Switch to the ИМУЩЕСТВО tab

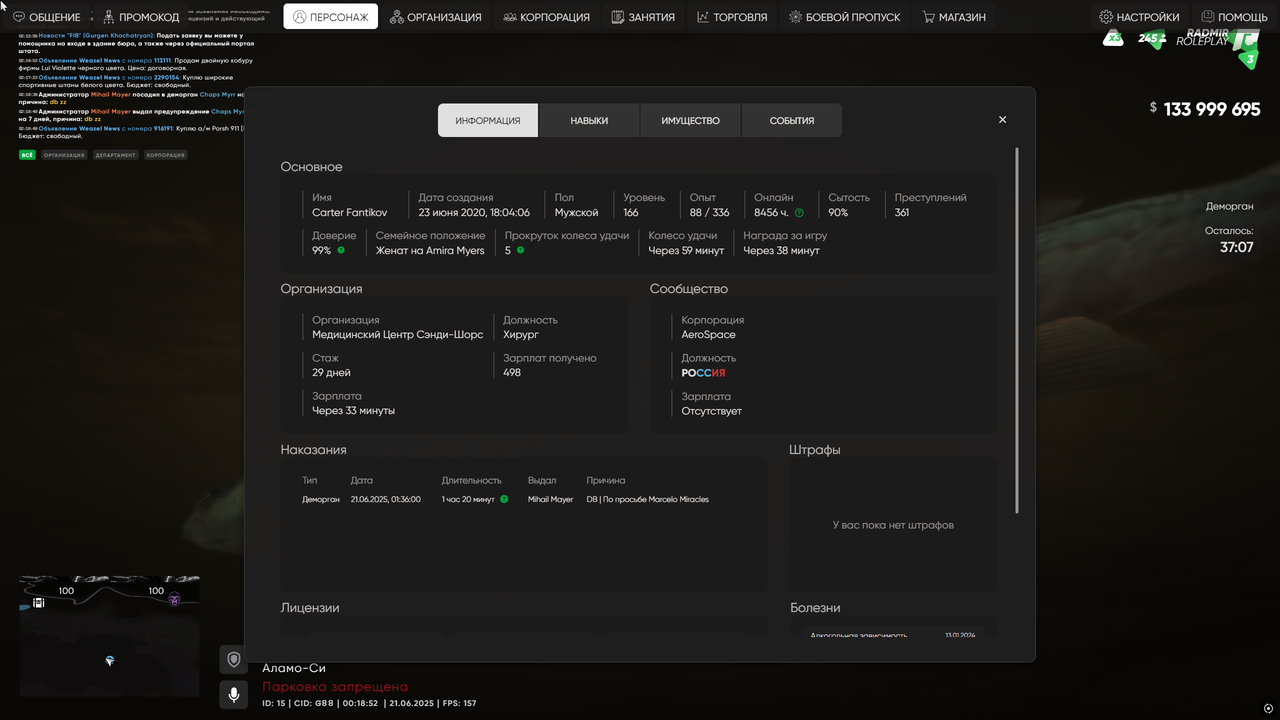coord(690,120)
